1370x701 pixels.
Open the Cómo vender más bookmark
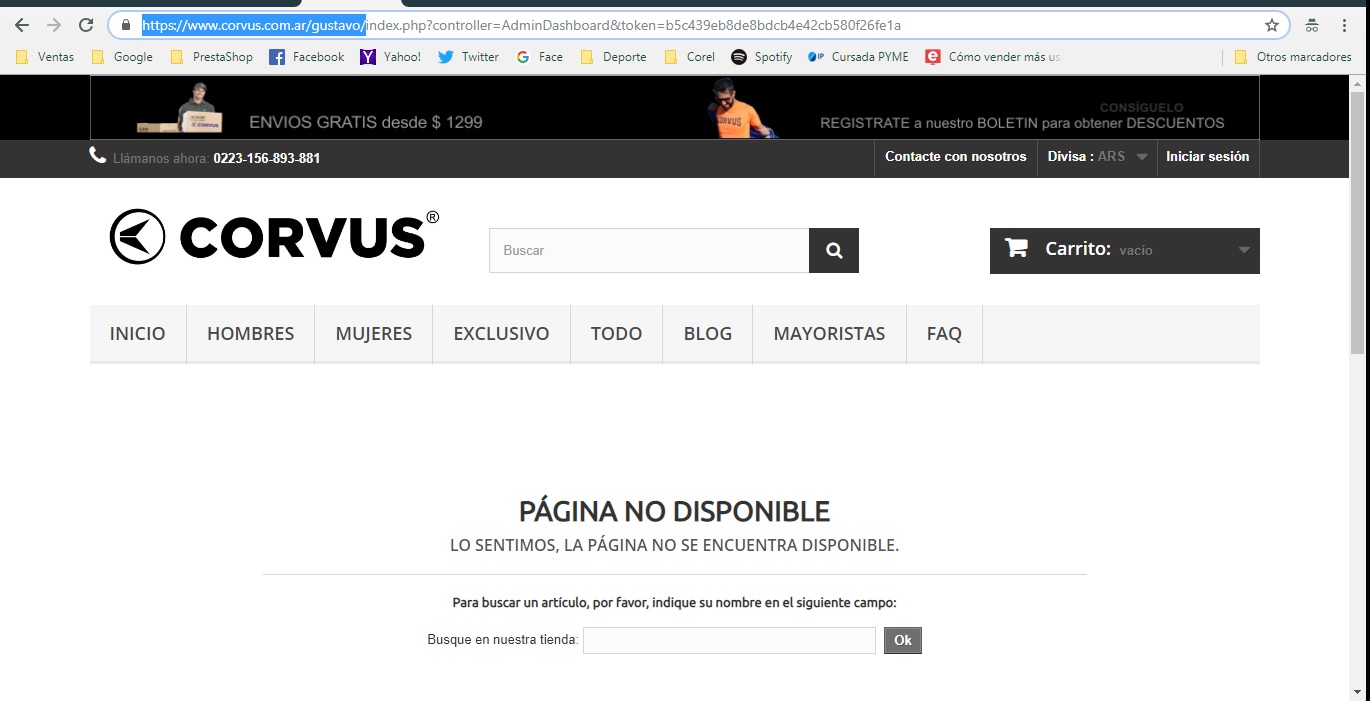pyautogui.click(x=994, y=57)
